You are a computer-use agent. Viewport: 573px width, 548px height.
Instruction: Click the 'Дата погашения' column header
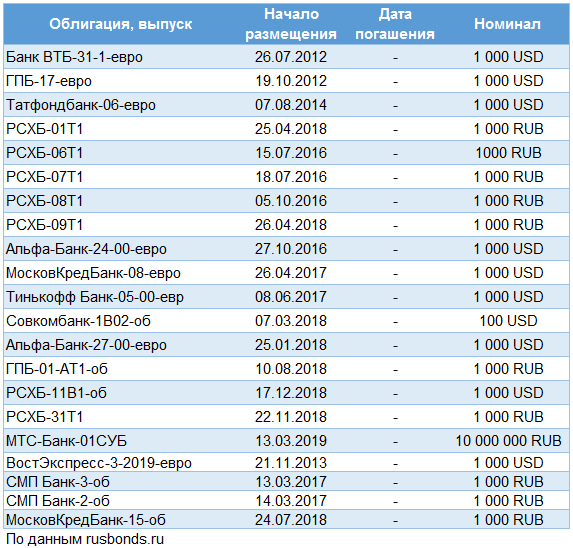click(x=395, y=24)
